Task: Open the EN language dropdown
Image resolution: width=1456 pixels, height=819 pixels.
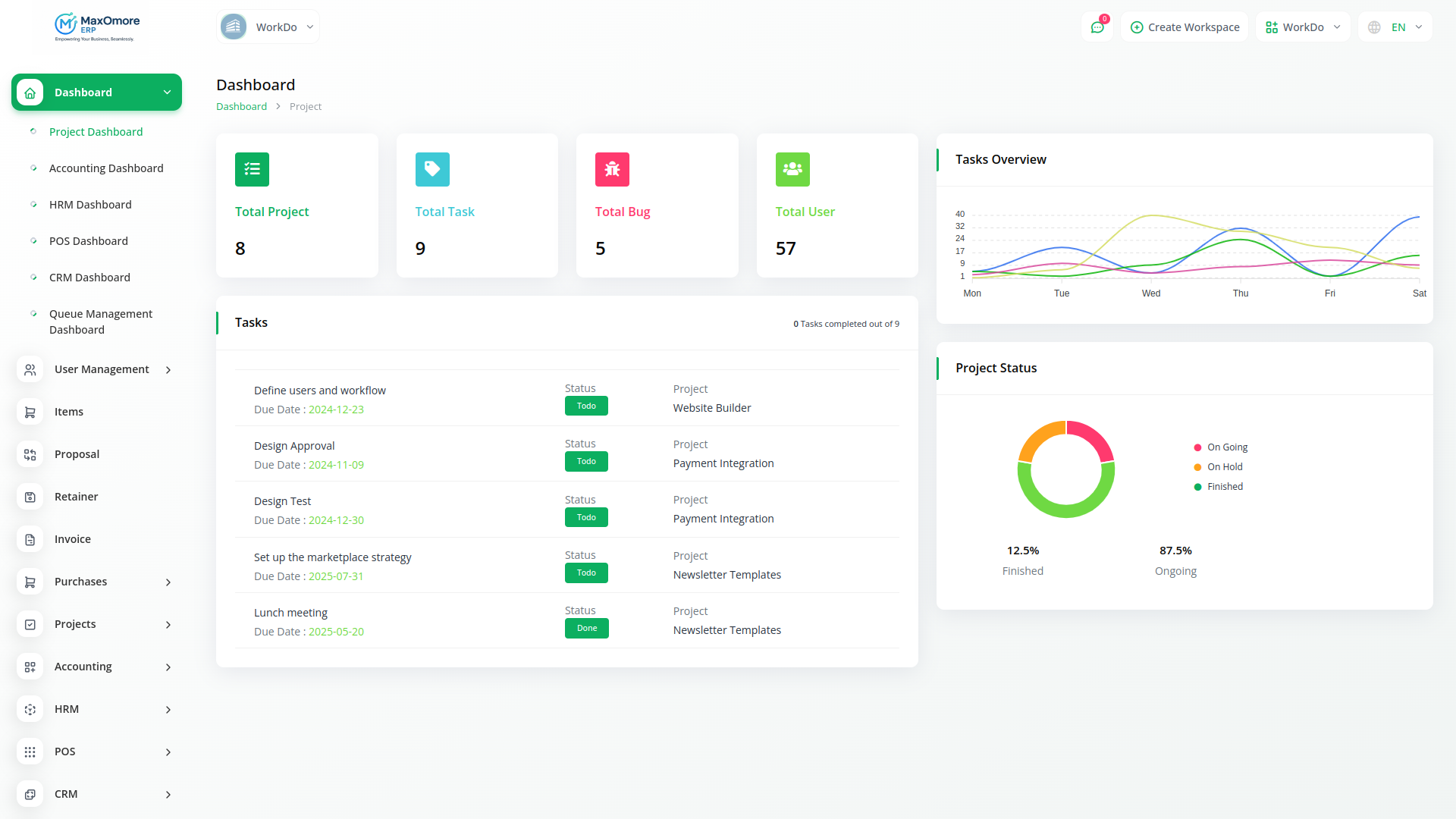Action: click(x=1395, y=27)
